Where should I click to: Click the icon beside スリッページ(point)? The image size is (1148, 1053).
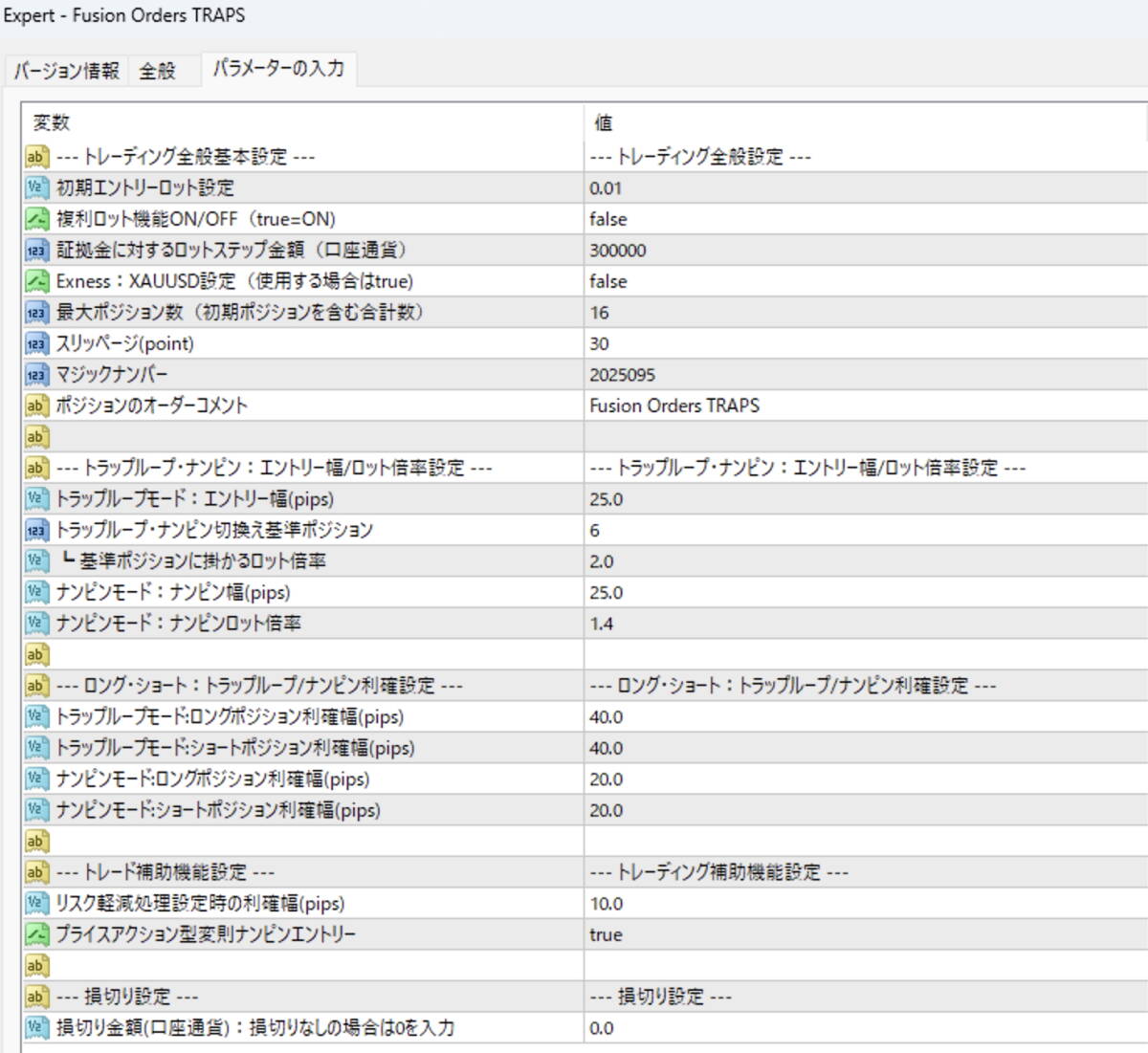(36, 343)
